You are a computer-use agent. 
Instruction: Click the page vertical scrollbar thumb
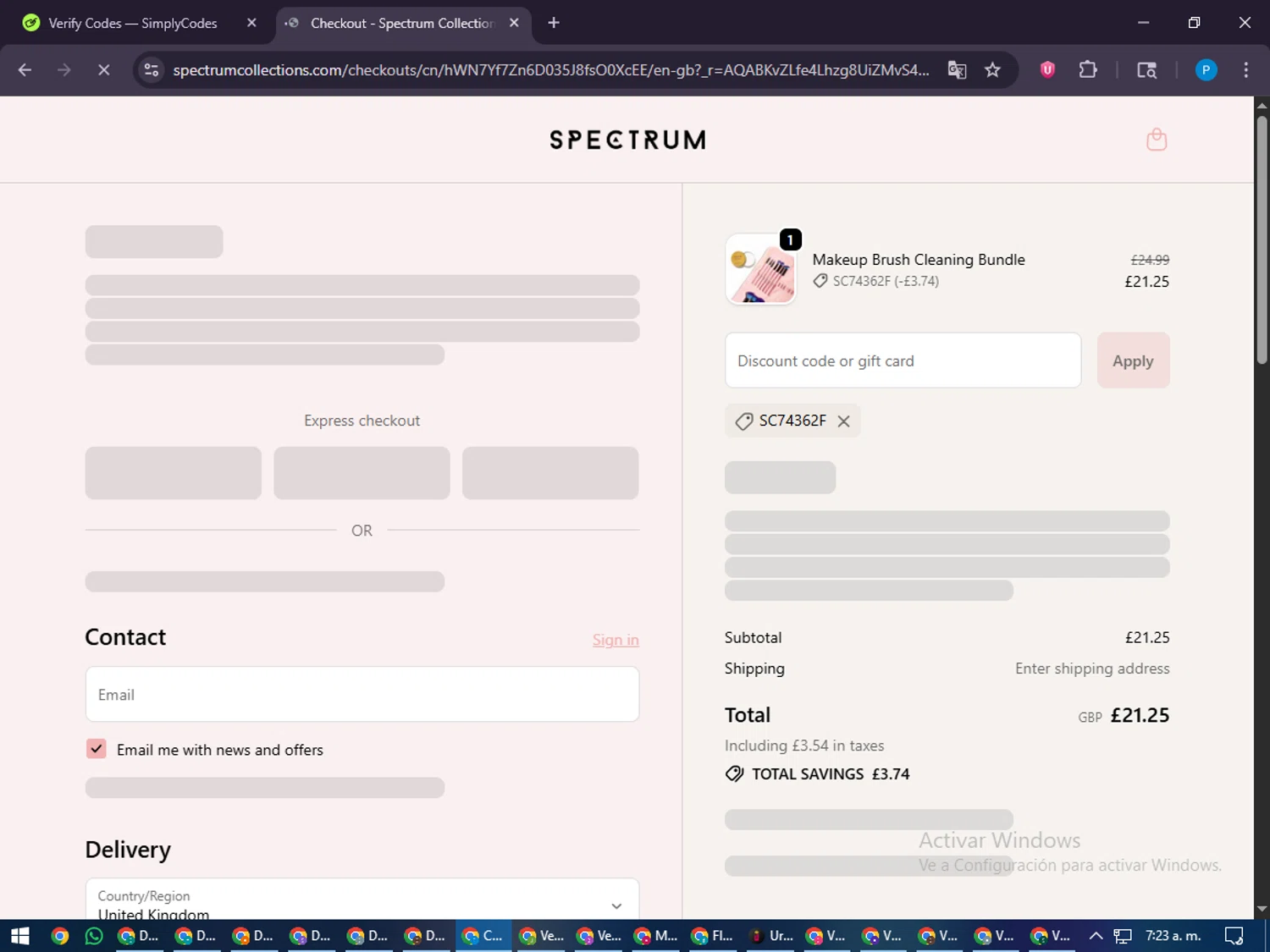pos(1262,239)
